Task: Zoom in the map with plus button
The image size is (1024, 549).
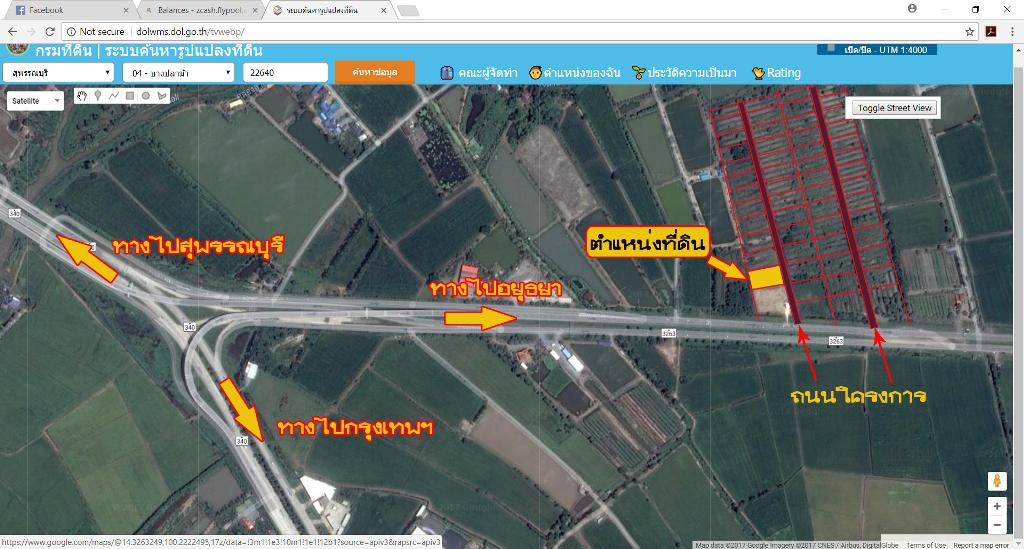Action: (x=997, y=506)
